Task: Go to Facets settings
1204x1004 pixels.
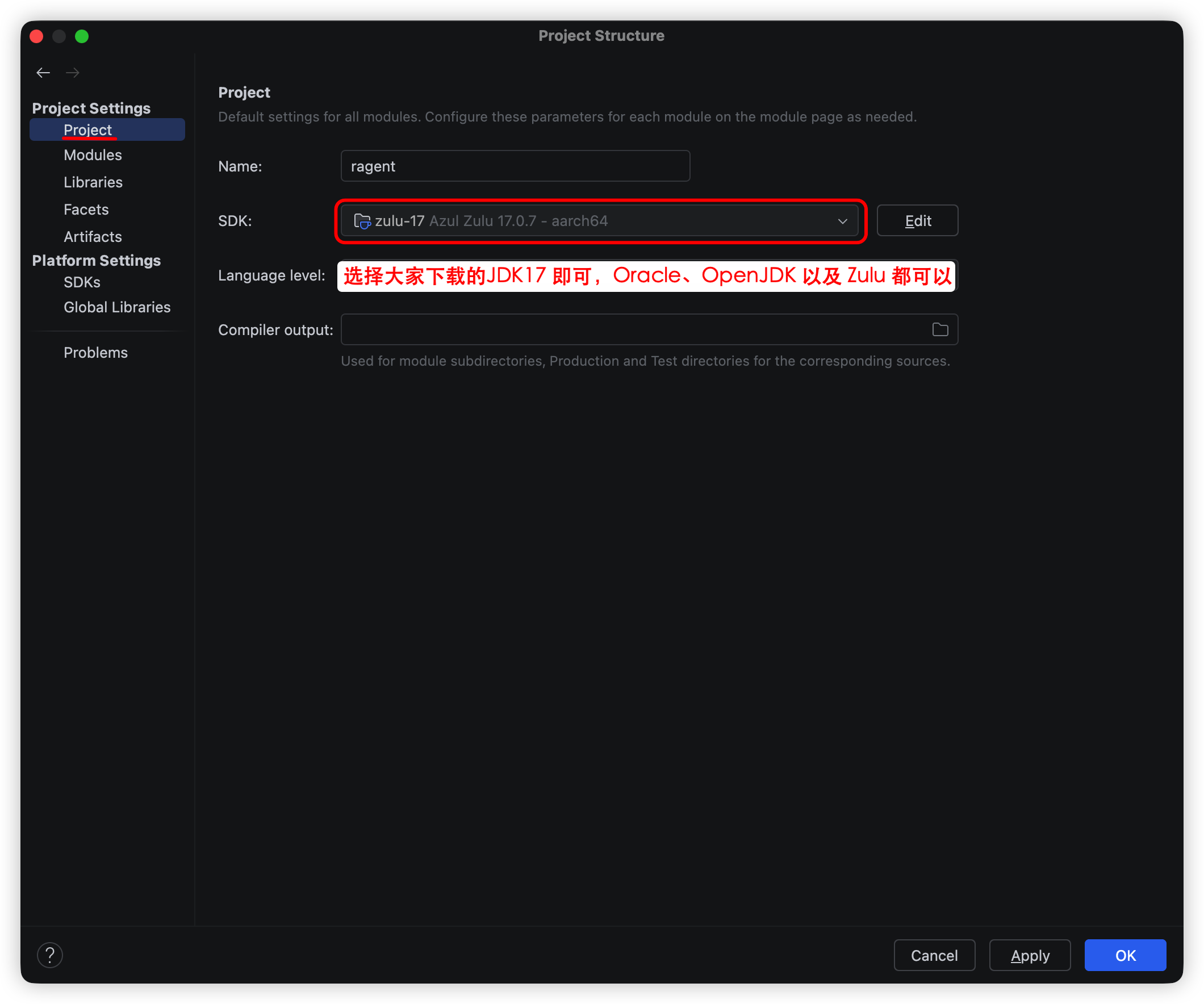Action: 86,210
